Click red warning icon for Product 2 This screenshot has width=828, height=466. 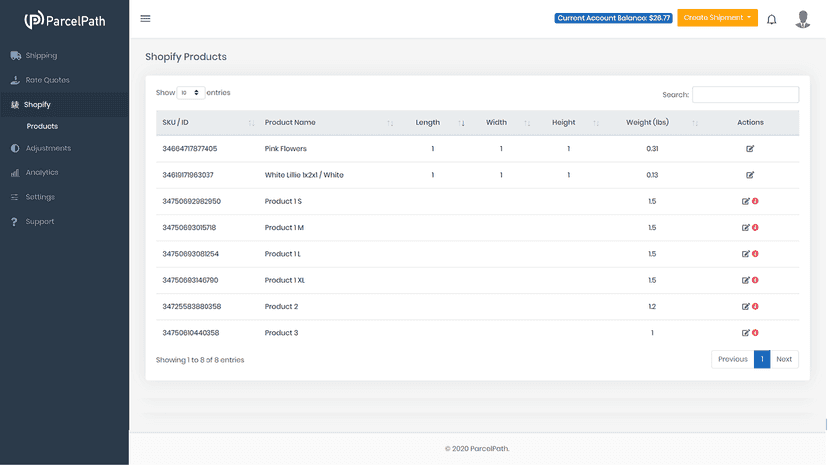point(755,306)
